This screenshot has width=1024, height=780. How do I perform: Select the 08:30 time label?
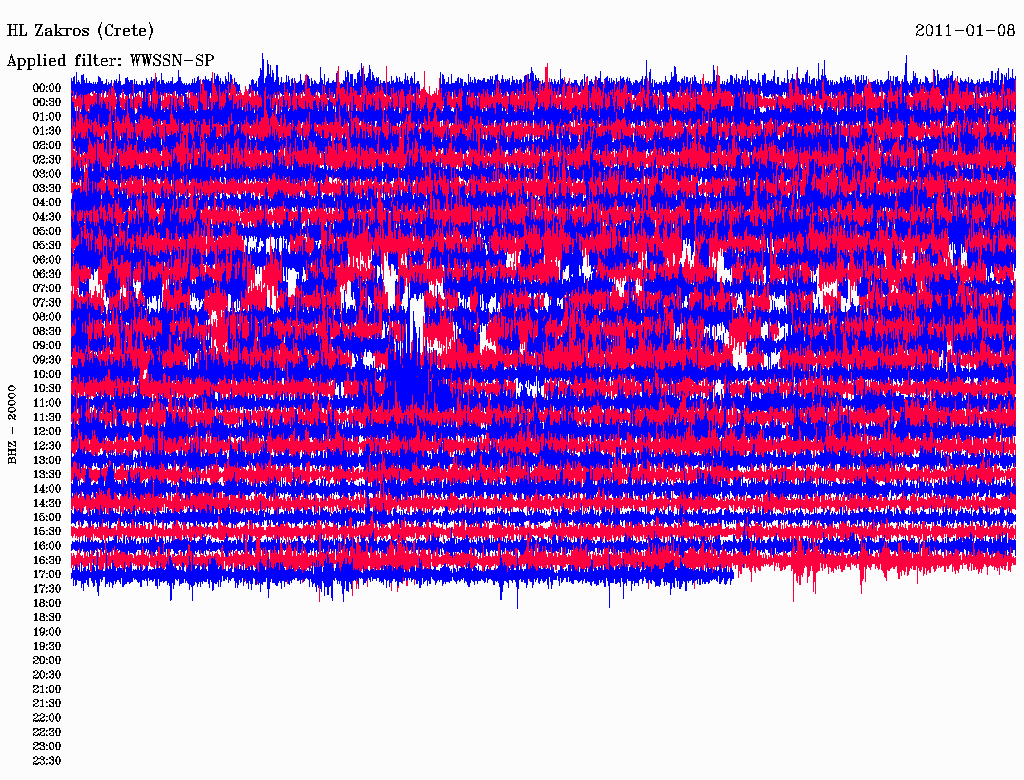pos(47,331)
